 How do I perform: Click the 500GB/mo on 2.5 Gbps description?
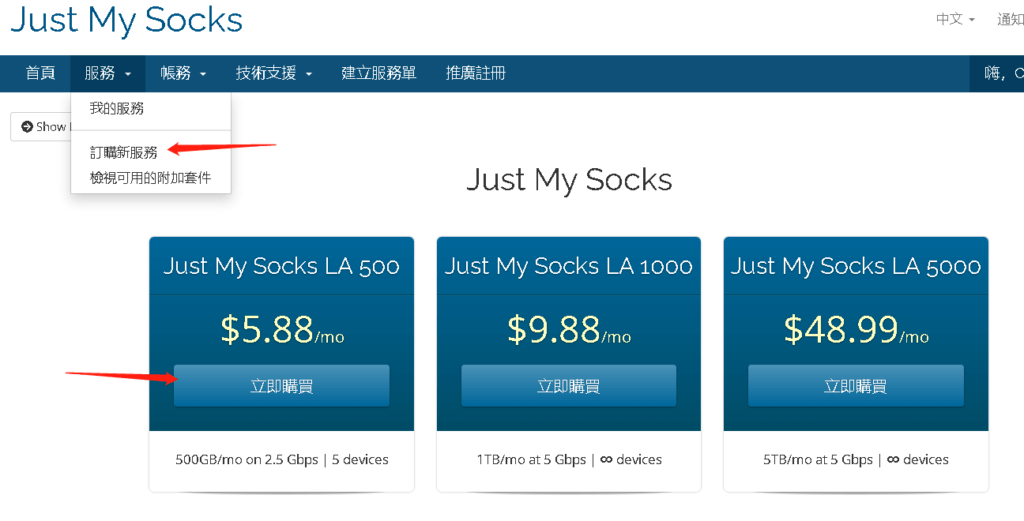(x=281, y=460)
